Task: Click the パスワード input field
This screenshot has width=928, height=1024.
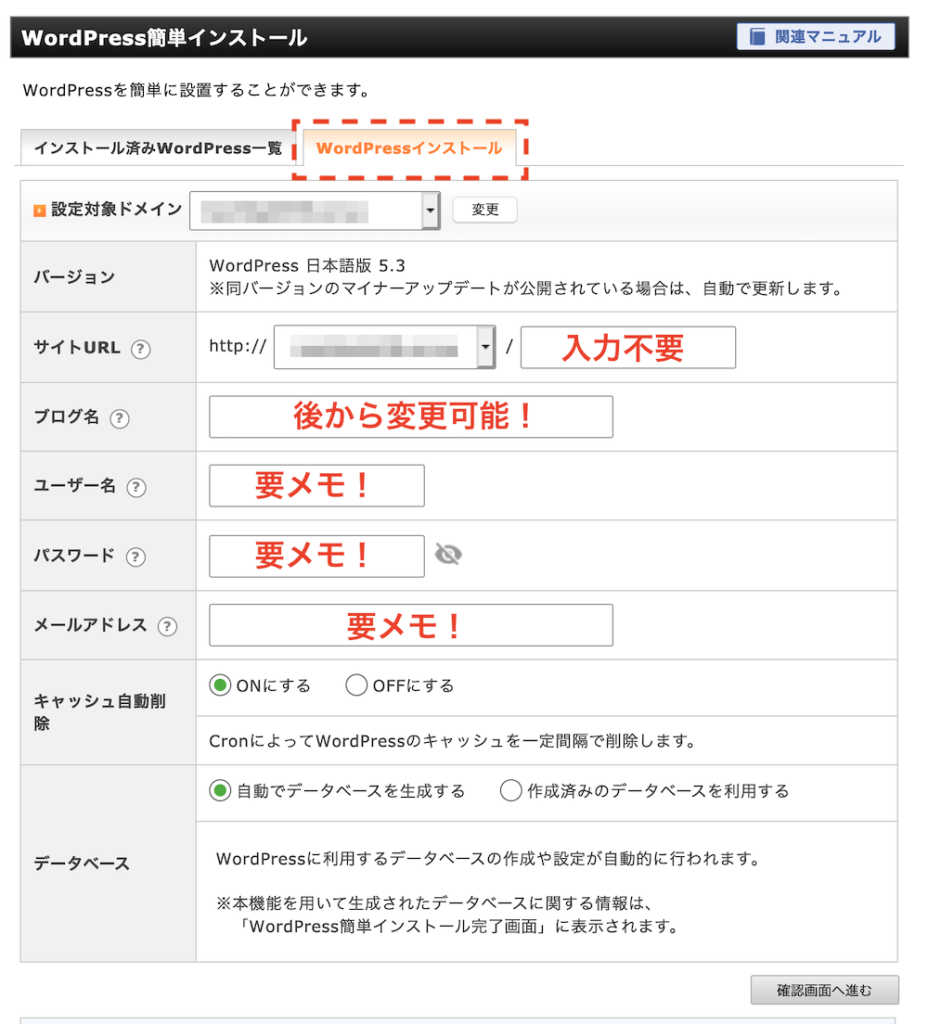Action: tap(317, 556)
